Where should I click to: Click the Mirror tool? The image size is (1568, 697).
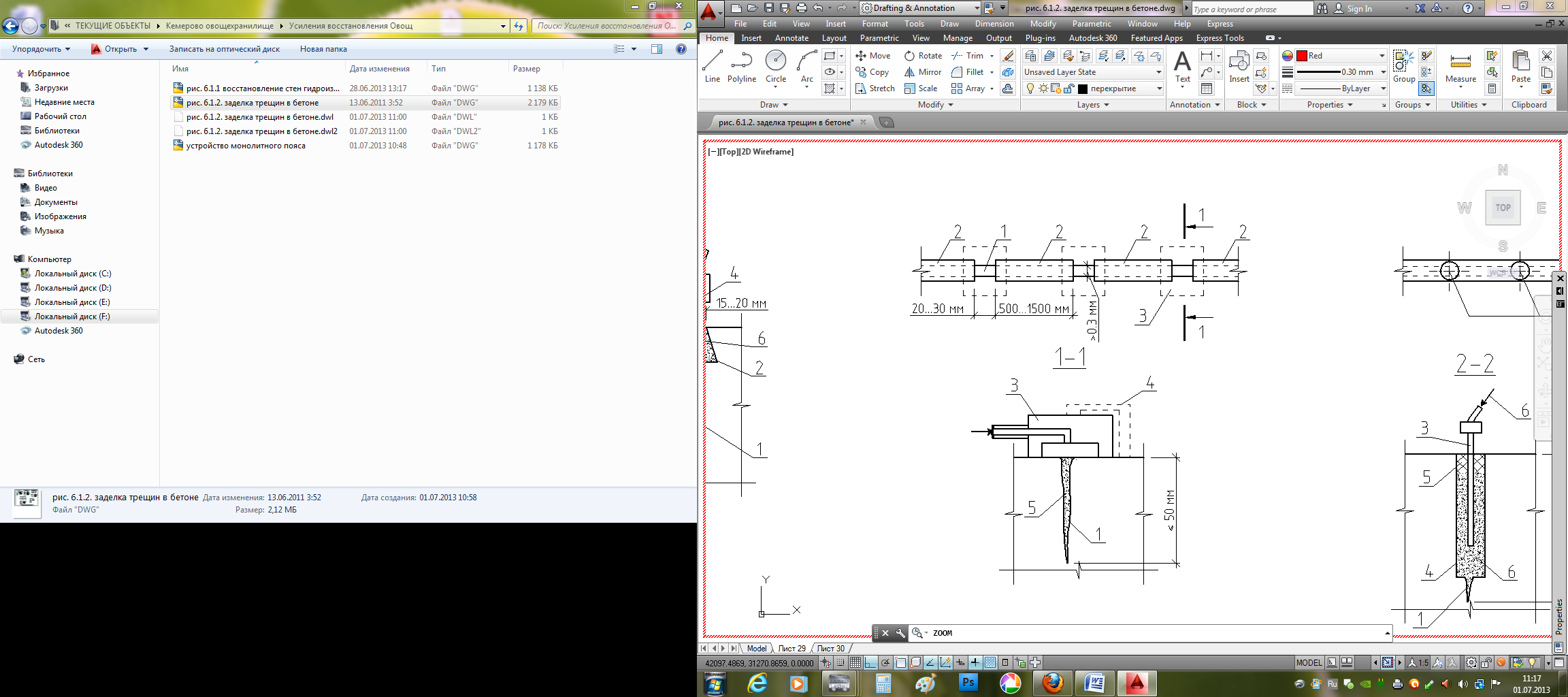pyautogui.click(x=922, y=72)
